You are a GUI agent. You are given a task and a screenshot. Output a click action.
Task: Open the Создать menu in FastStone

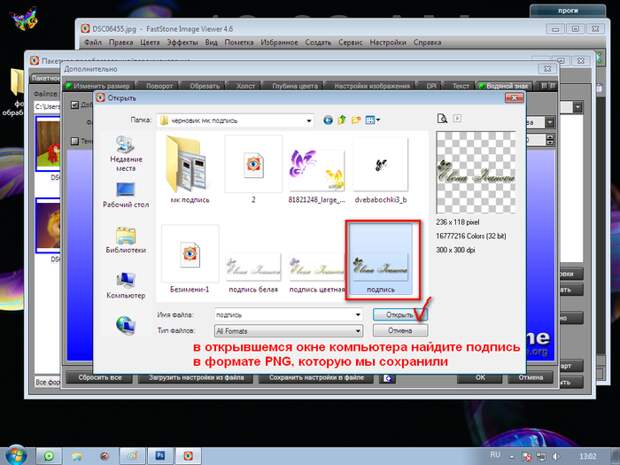point(318,42)
